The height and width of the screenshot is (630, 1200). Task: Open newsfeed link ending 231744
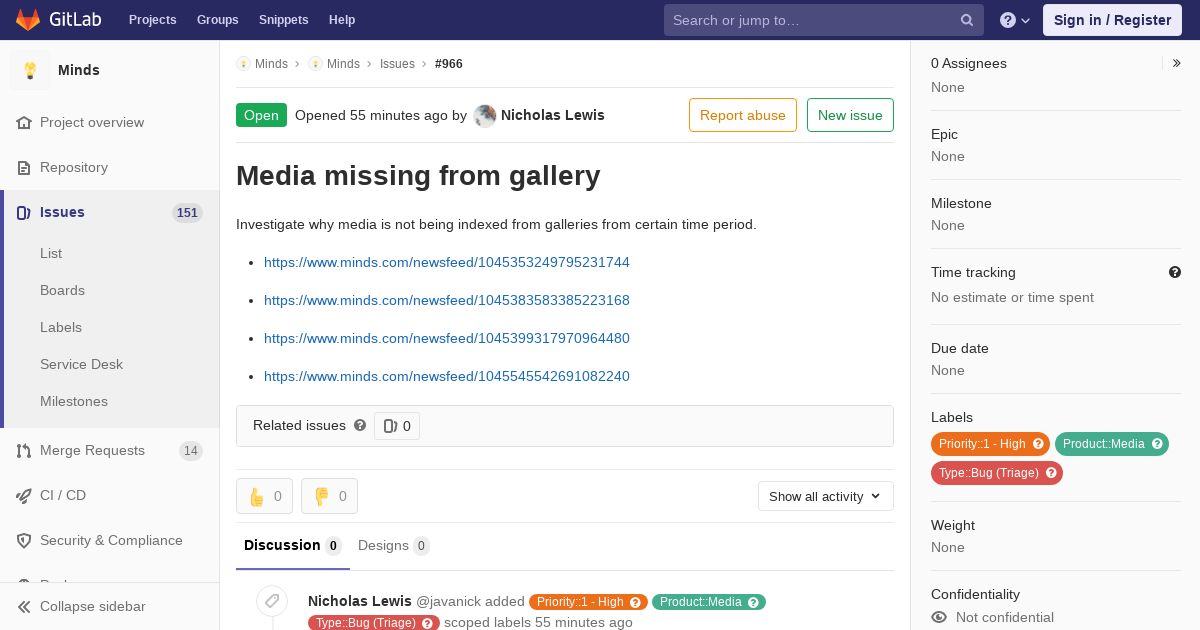[447, 262]
